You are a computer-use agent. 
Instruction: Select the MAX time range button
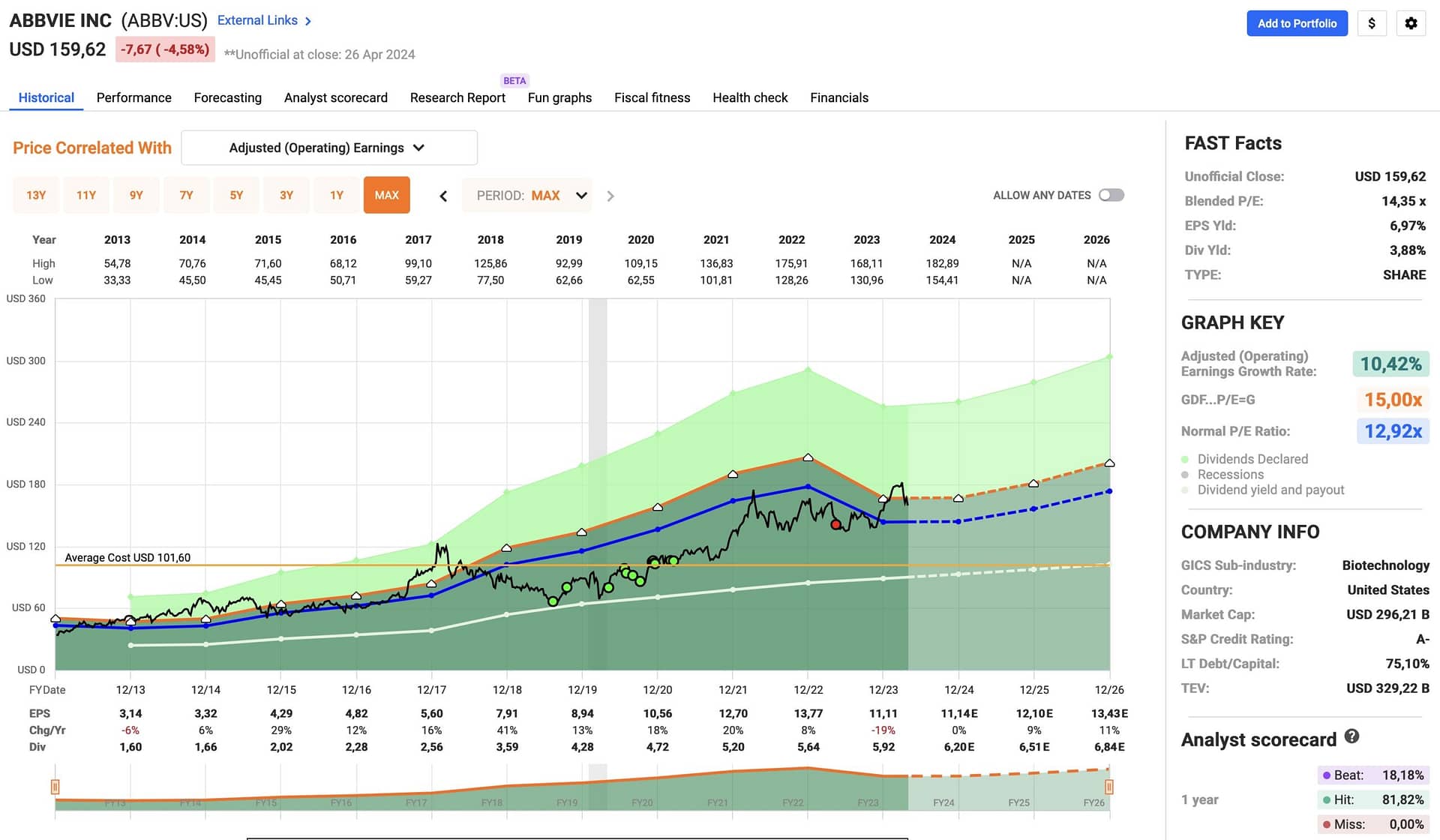(387, 195)
